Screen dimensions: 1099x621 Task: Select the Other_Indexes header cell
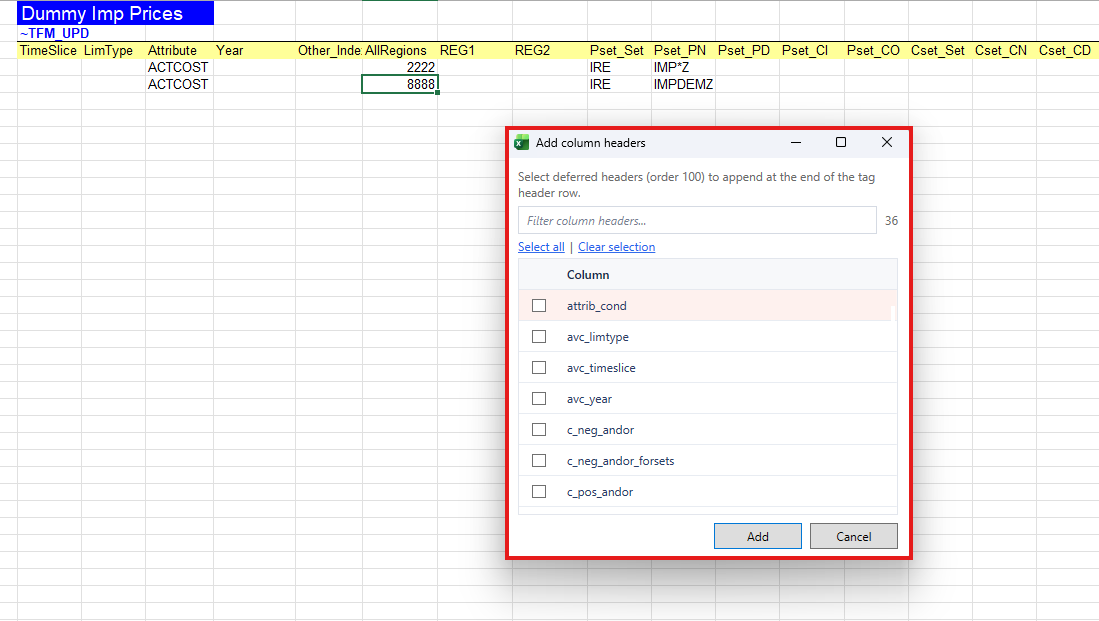329,50
